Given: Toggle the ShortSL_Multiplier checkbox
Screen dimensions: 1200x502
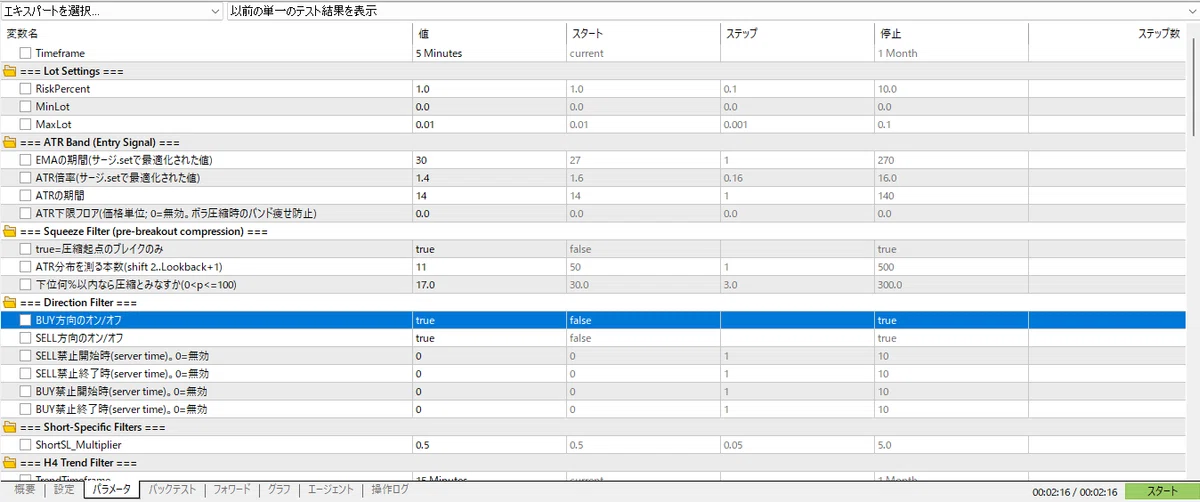Looking at the screenshot, I should coord(26,445).
